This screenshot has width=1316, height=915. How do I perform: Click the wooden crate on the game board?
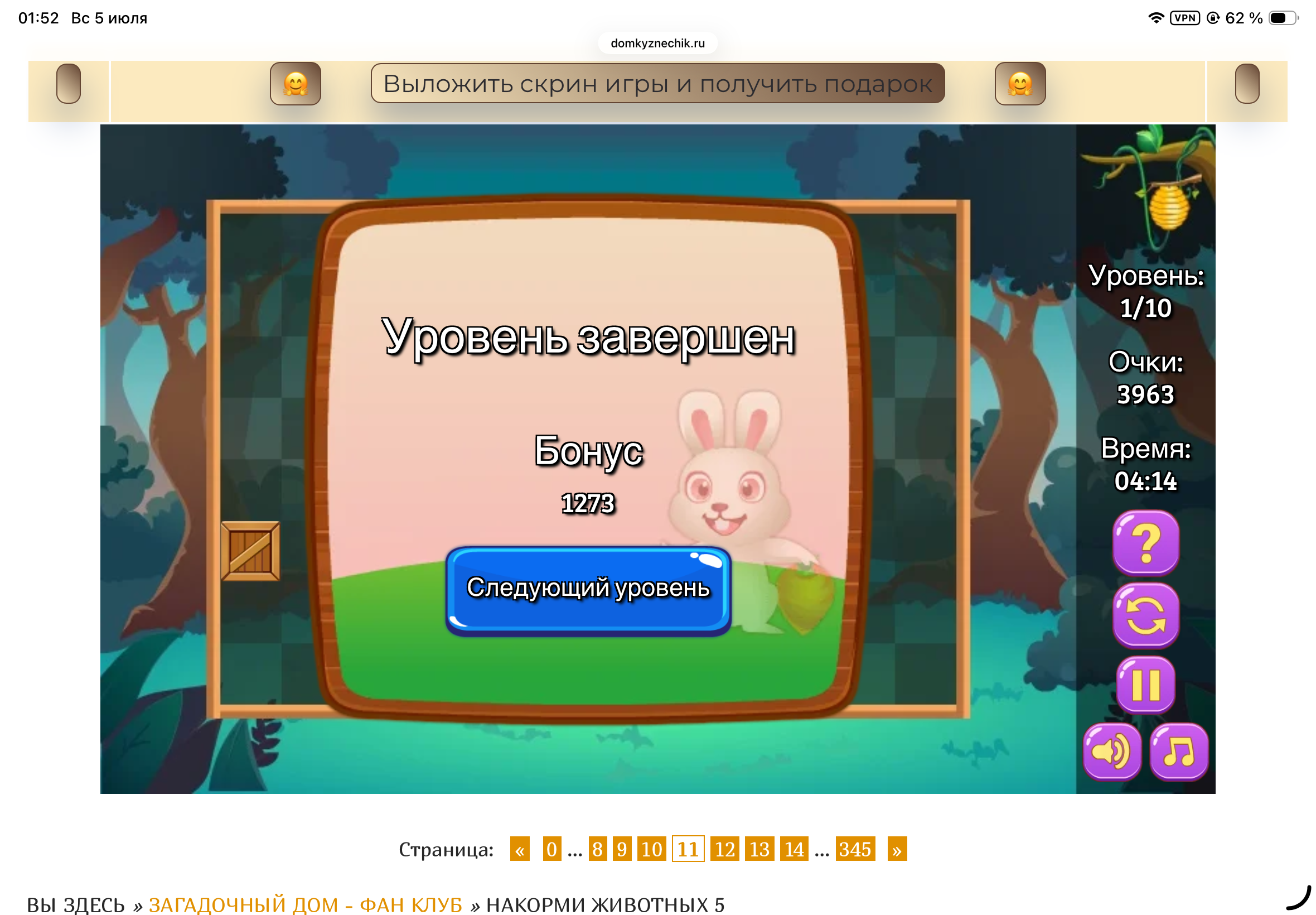click(x=250, y=551)
